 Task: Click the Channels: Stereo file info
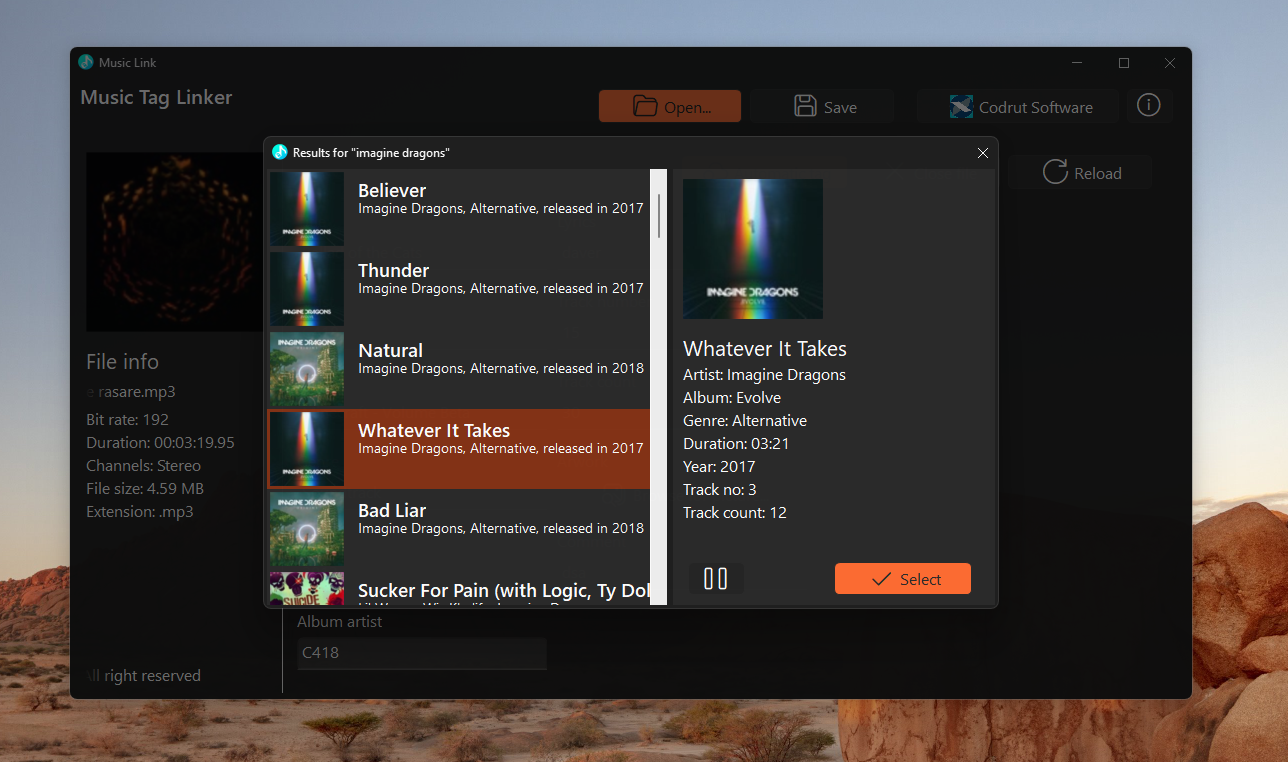click(x=143, y=466)
